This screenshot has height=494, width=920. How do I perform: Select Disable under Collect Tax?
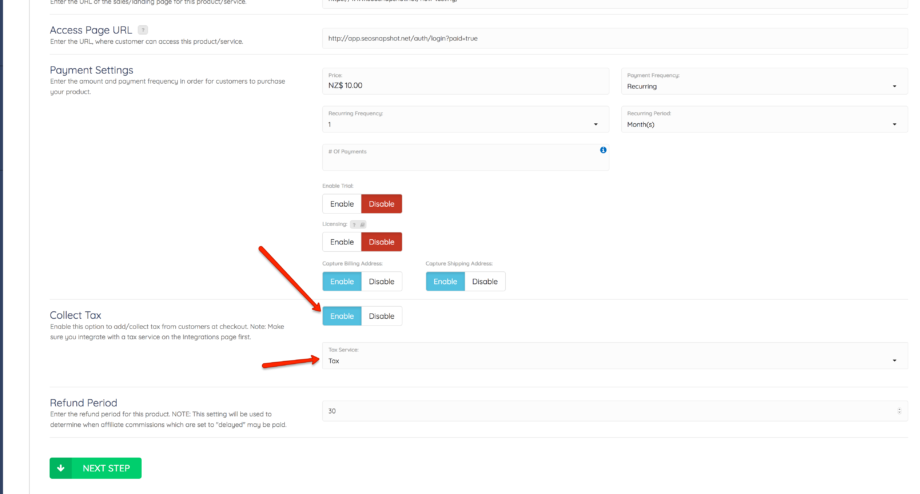point(381,316)
